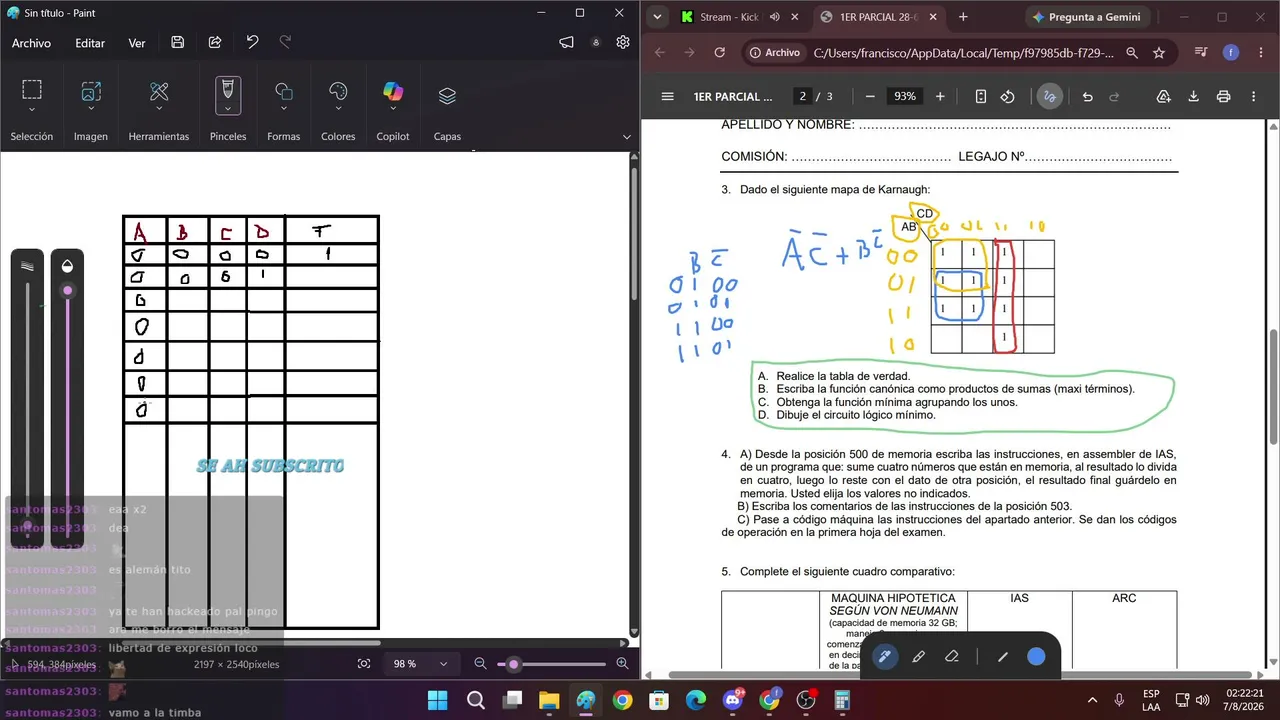Zoom in using Paint's magnifier plus
This screenshot has width=1280, height=720.
point(622,664)
